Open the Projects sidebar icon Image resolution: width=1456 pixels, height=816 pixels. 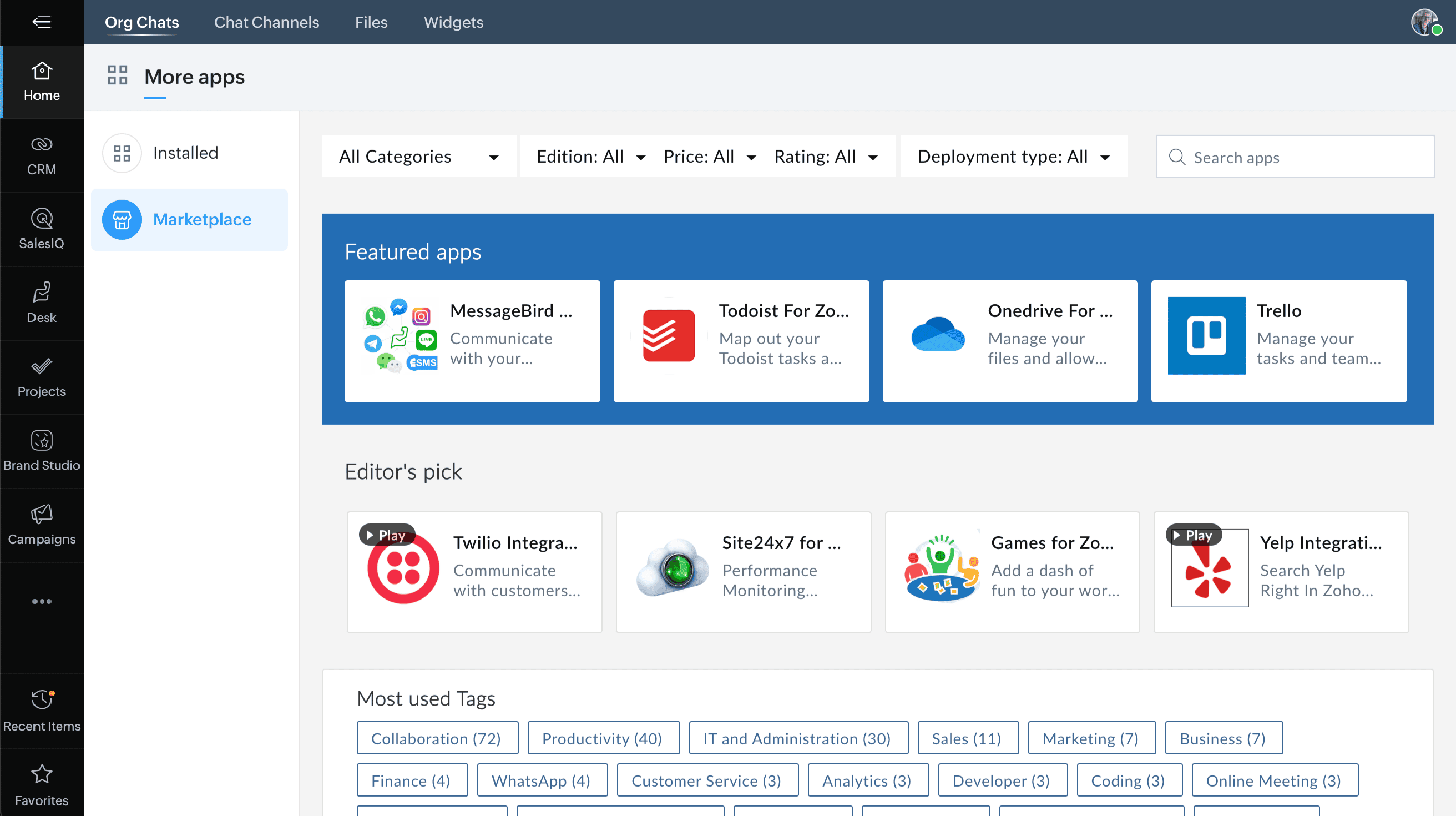[41, 377]
